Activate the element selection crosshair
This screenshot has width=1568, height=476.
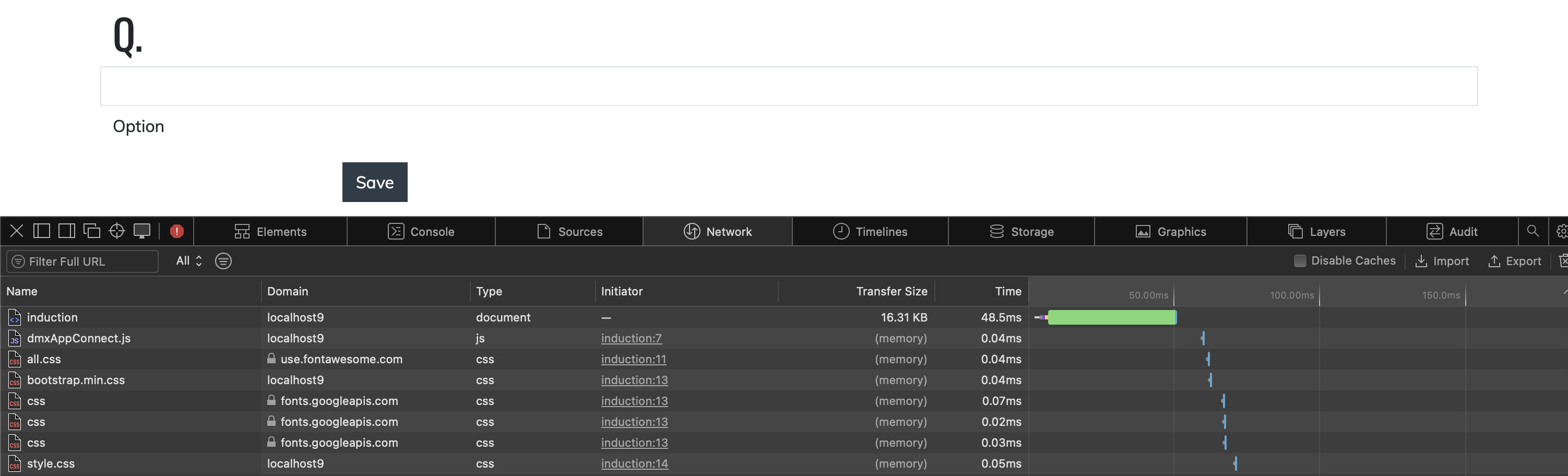tap(117, 231)
